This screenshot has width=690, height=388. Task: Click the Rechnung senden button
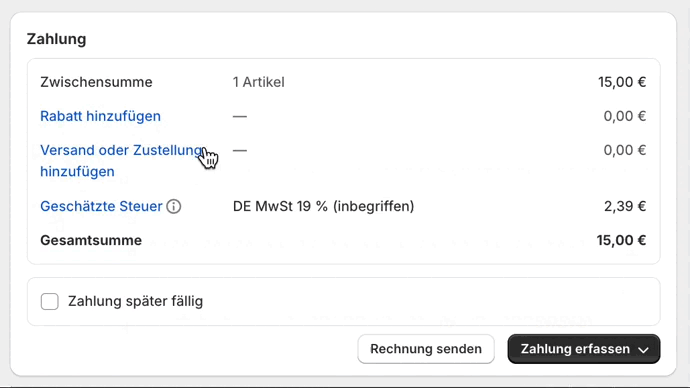426,349
